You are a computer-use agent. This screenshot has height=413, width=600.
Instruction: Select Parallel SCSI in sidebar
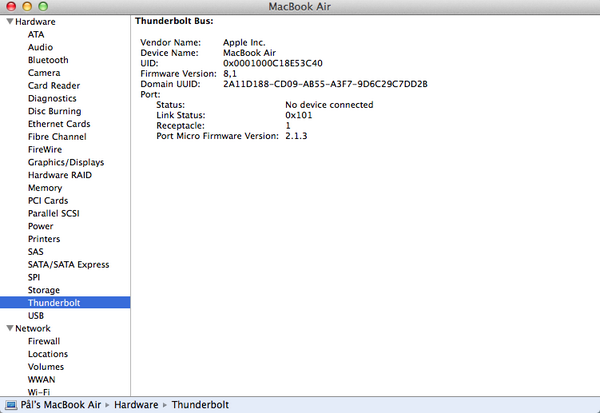(54, 213)
